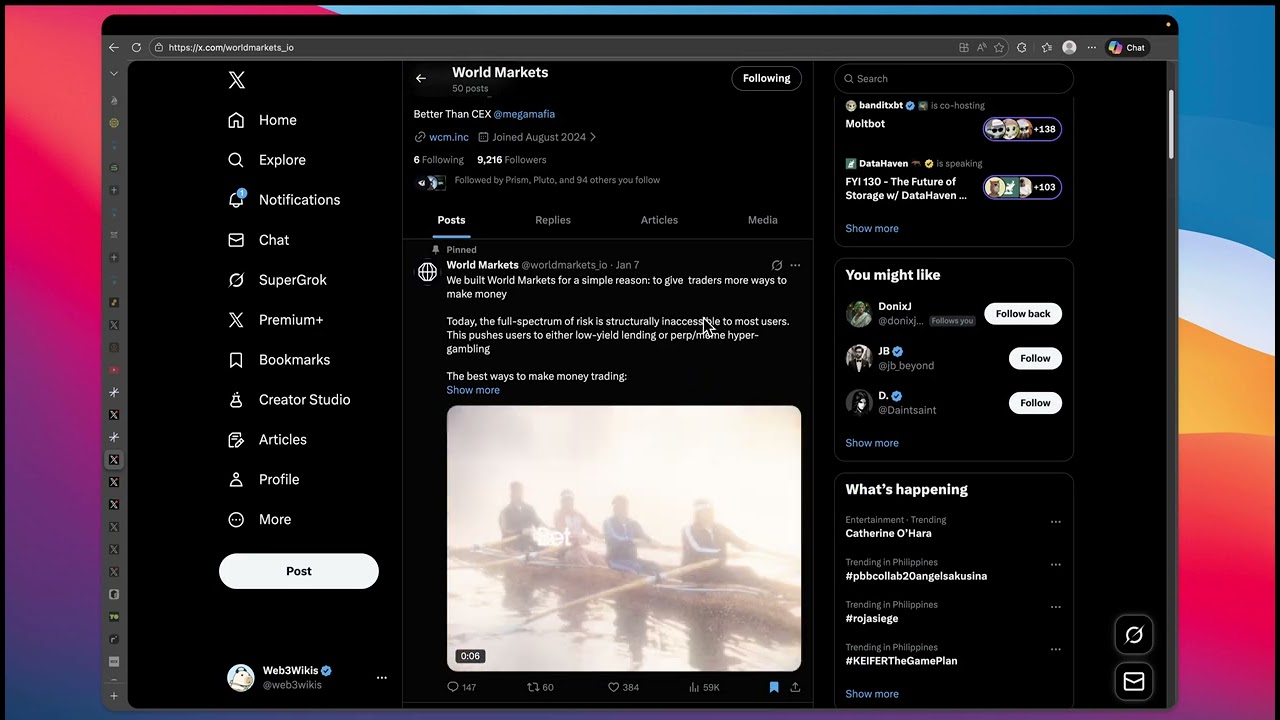
Task: Open options for #rojasiege trend
Action: pos(1055,607)
